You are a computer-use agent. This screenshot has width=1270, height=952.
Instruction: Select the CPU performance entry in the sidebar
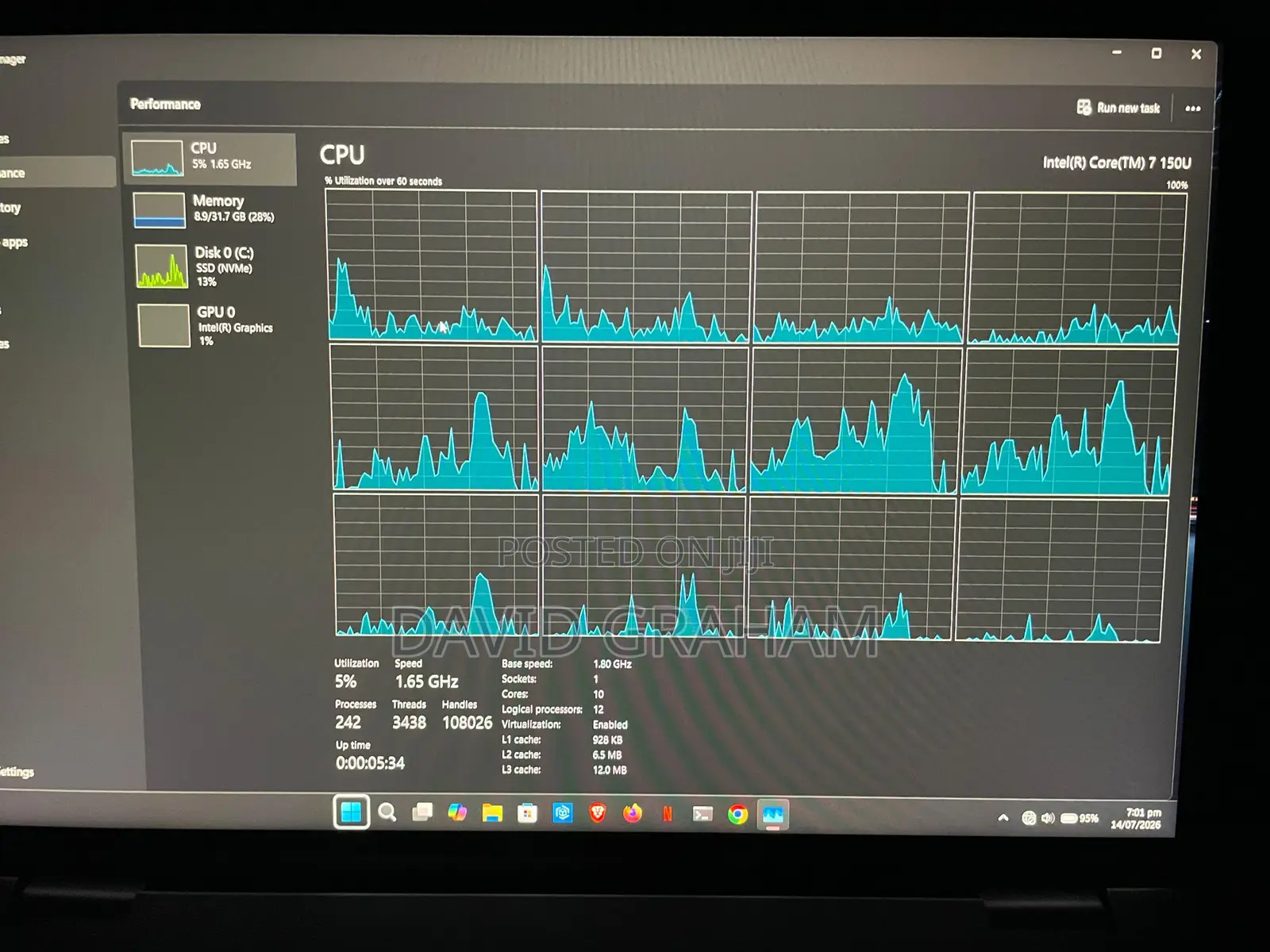pos(210,159)
